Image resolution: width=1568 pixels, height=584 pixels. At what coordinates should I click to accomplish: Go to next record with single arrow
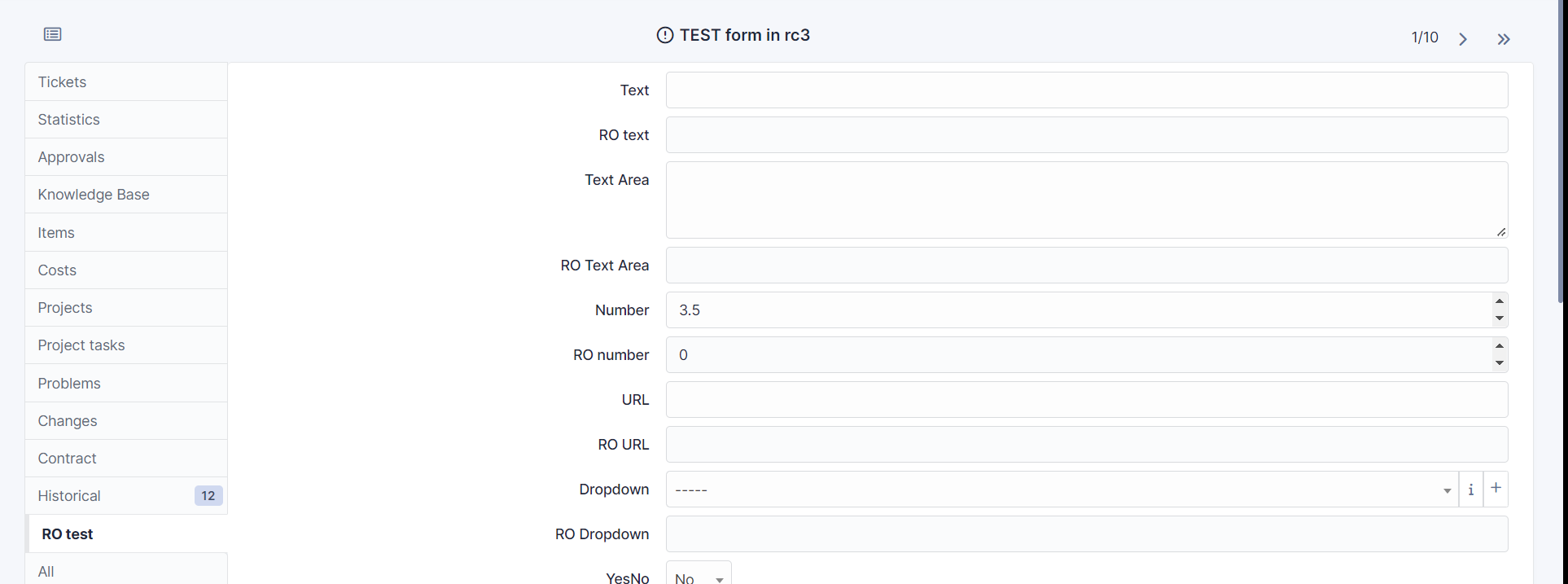click(1463, 37)
